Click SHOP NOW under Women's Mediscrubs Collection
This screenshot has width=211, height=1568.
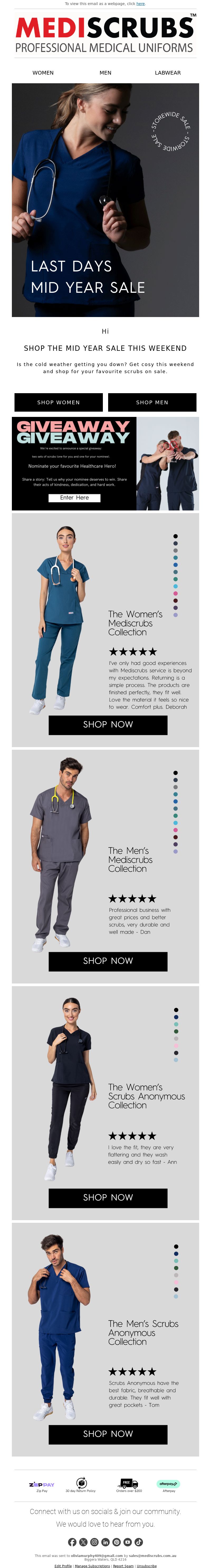108,724
